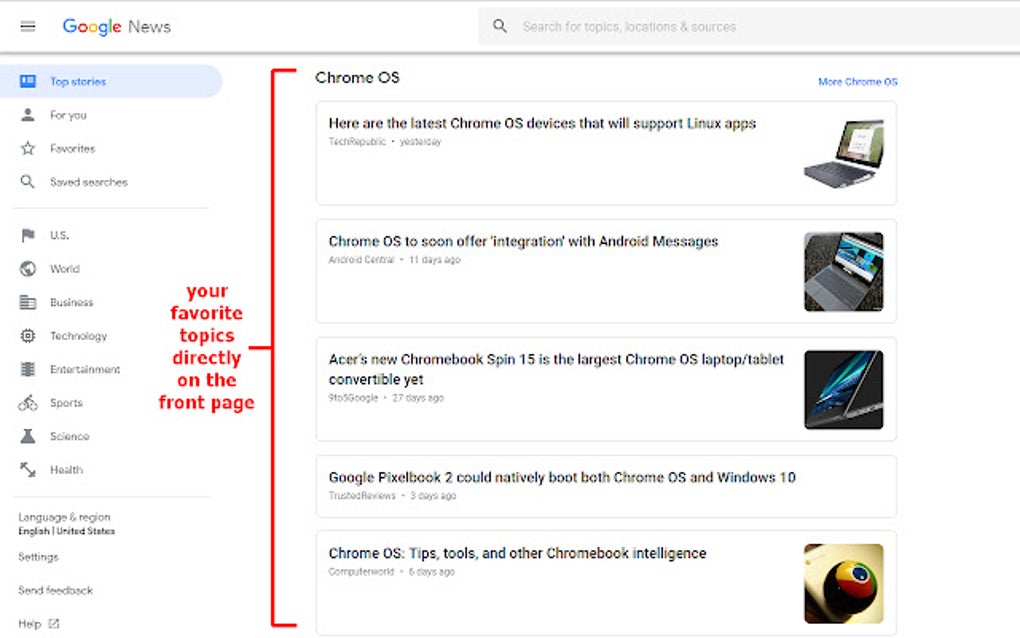1020x638 pixels.
Task: Click the Sports bicycle icon
Action: (x=27, y=403)
